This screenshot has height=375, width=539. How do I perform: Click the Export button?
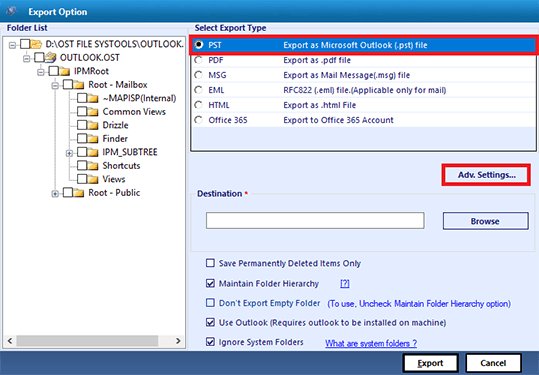[x=430, y=363]
